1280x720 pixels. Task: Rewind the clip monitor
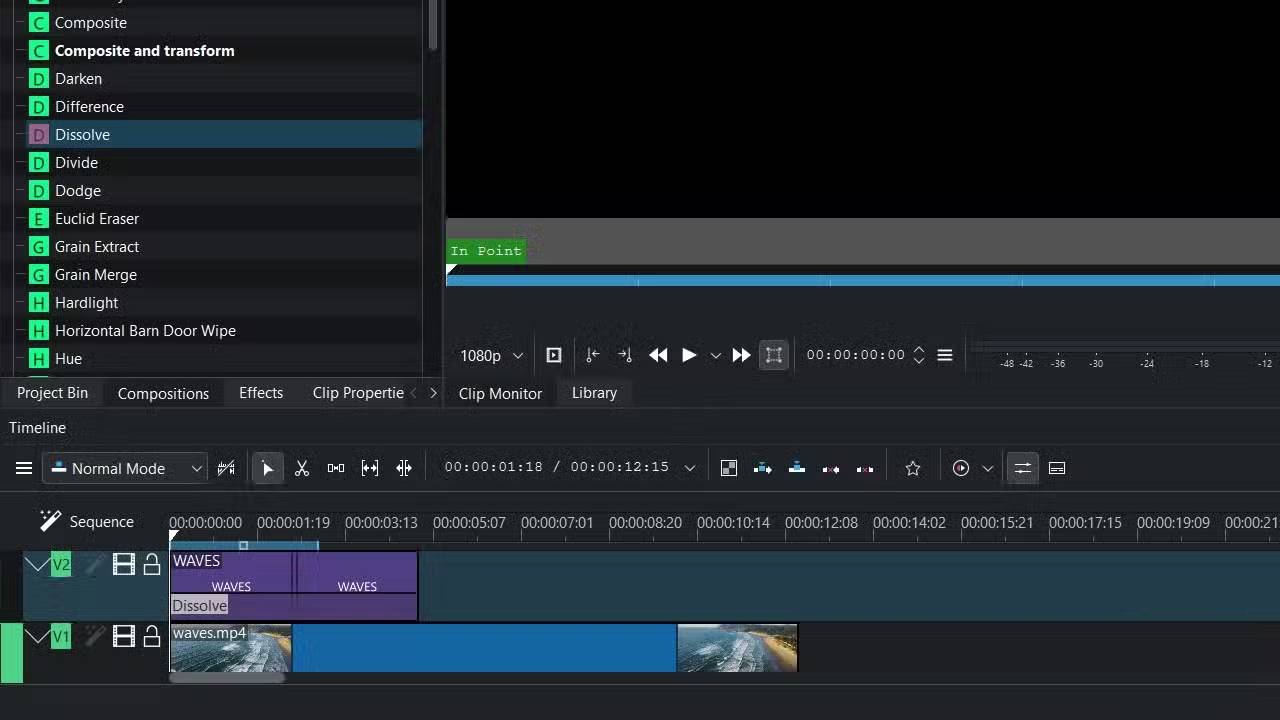click(658, 355)
